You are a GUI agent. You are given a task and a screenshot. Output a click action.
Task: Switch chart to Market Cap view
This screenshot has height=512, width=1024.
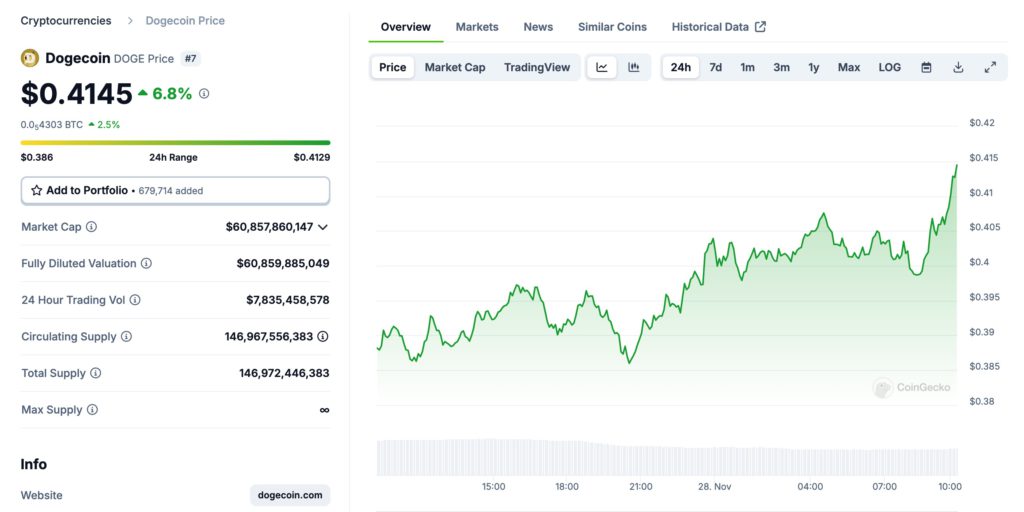pos(455,67)
